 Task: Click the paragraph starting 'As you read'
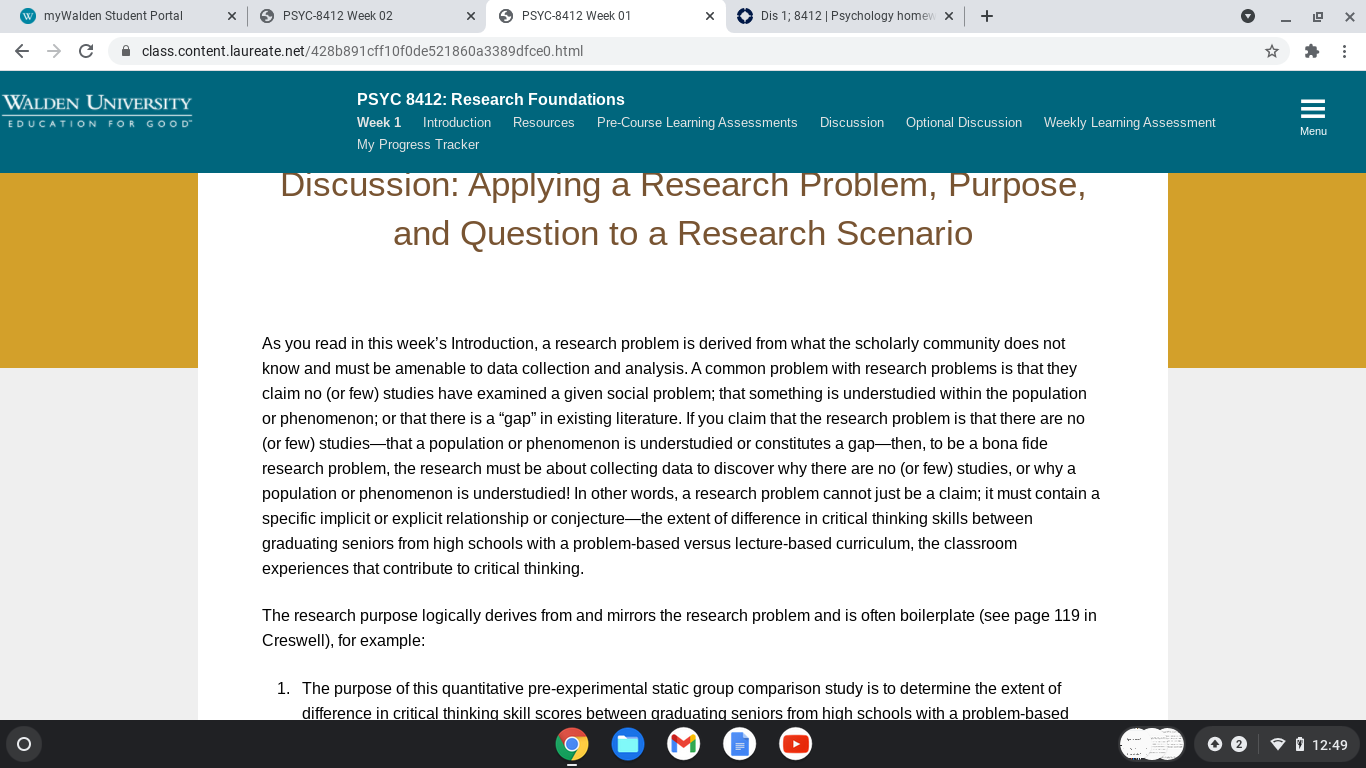(681, 456)
